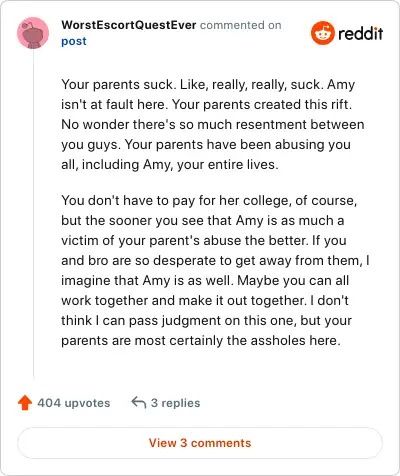Open the "3 replies" link
The width and height of the screenshot is (400, 476).
(x=175, y=403)
